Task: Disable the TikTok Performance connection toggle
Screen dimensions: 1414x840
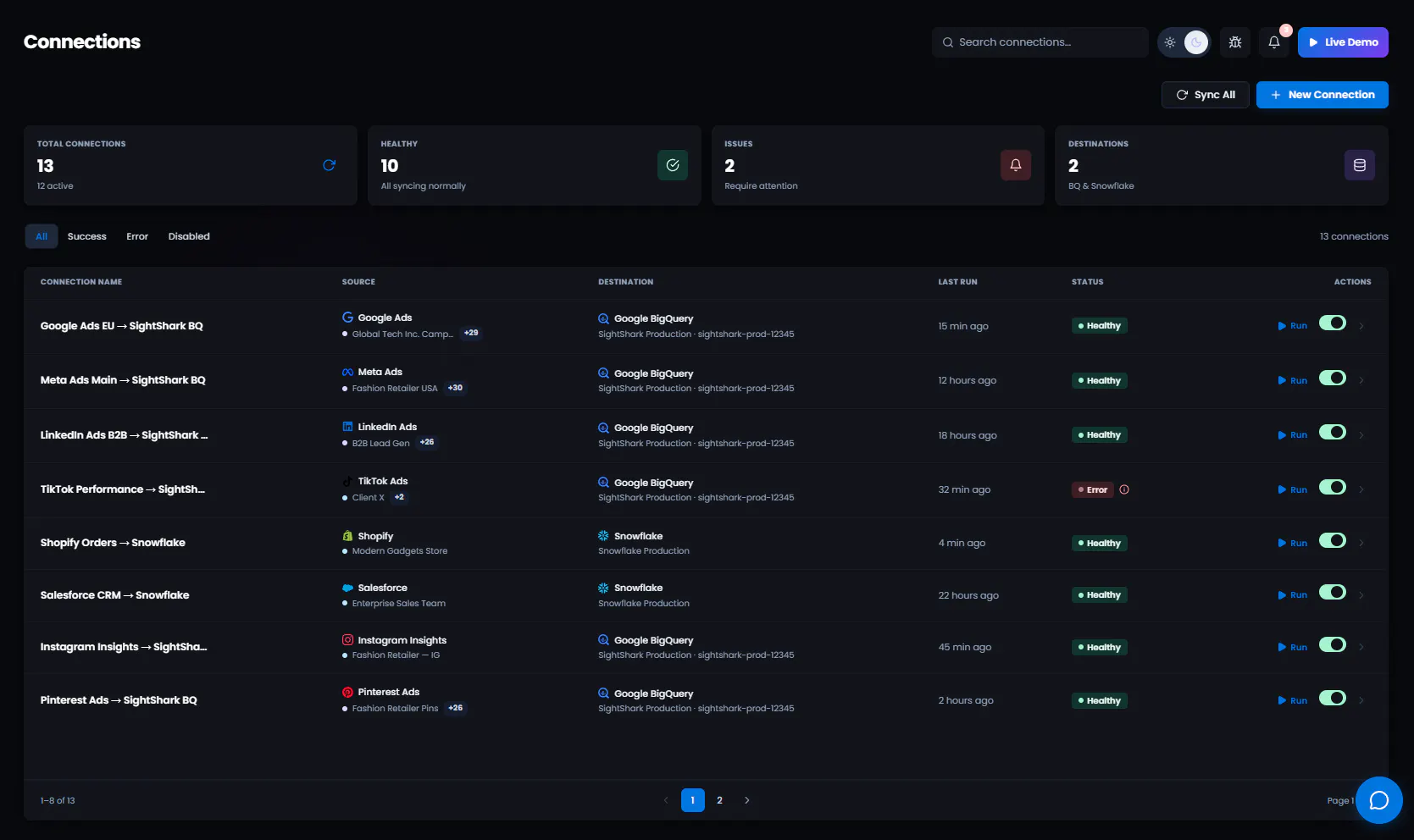Action: (x=1333, y=487)
